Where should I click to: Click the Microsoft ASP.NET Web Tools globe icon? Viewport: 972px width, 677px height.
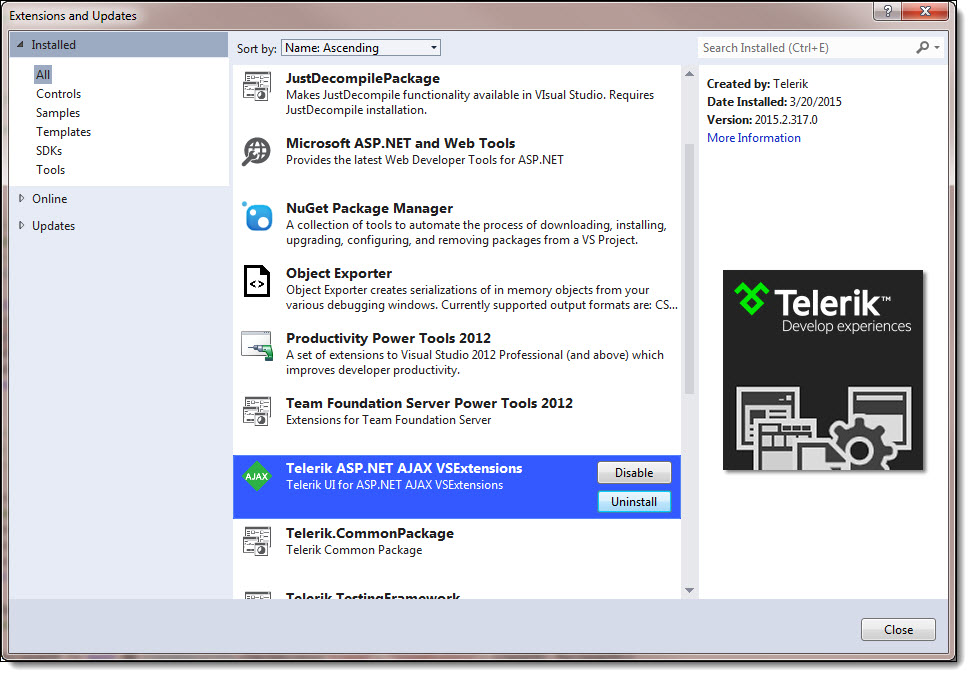click(x=257, y=151)
